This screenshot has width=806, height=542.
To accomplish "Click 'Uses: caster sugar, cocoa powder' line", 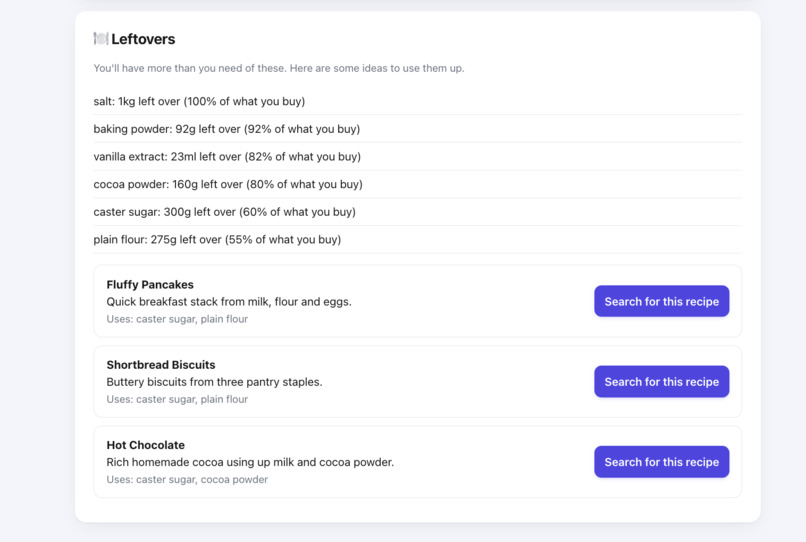I will (x=187, y=480).
